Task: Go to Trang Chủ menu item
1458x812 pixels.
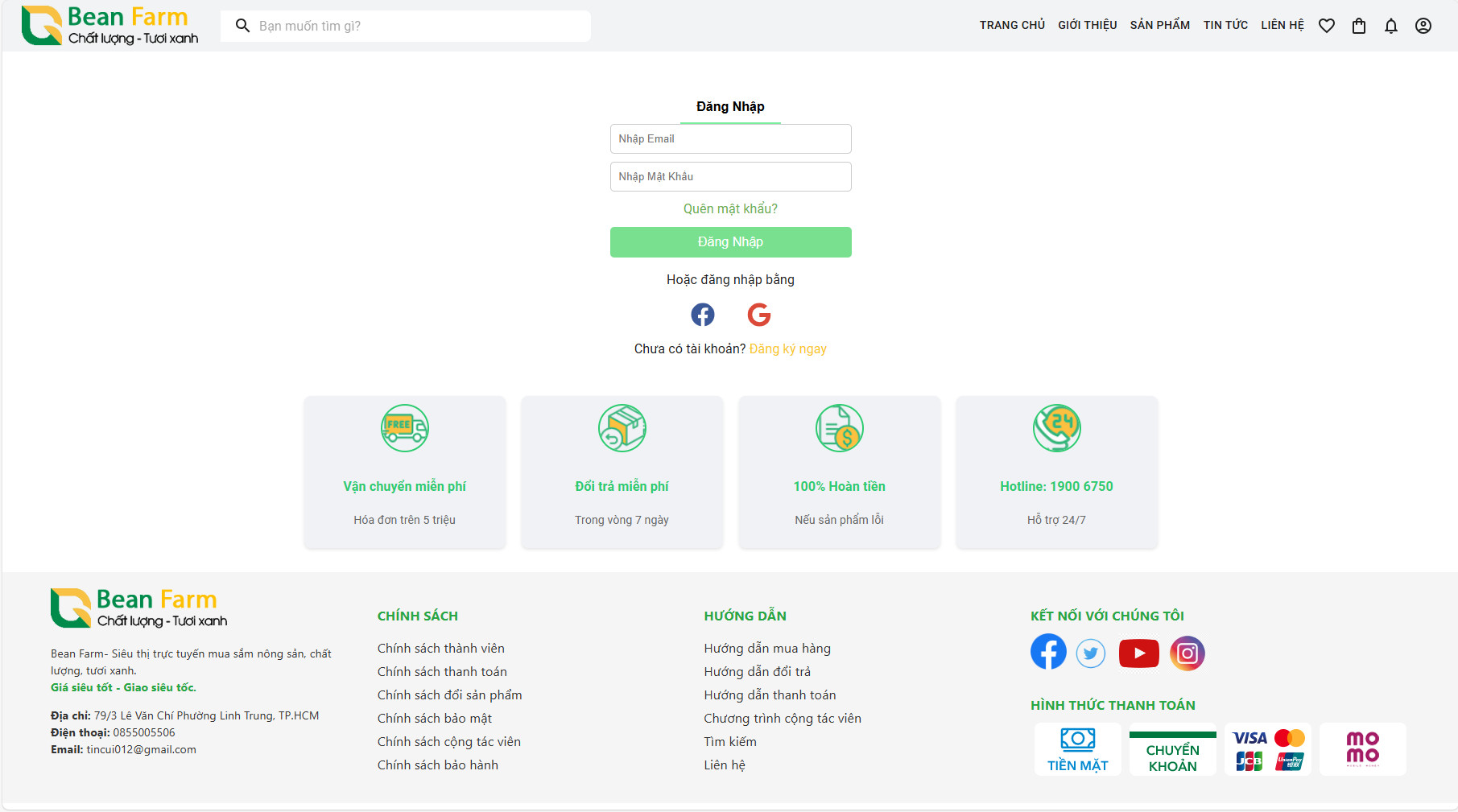Action: pos(1012,26)
